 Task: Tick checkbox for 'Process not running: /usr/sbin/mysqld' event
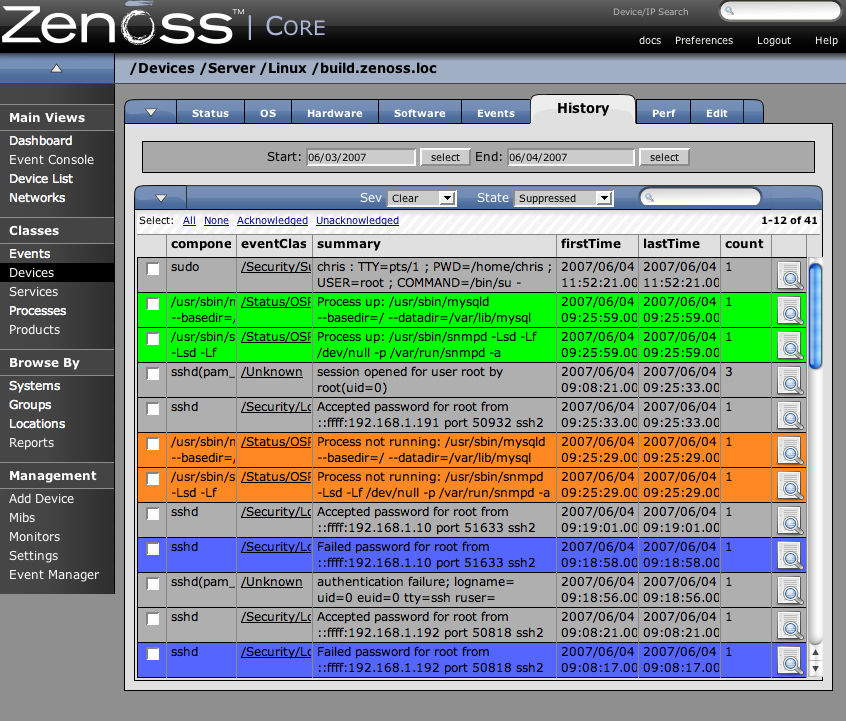153,444
